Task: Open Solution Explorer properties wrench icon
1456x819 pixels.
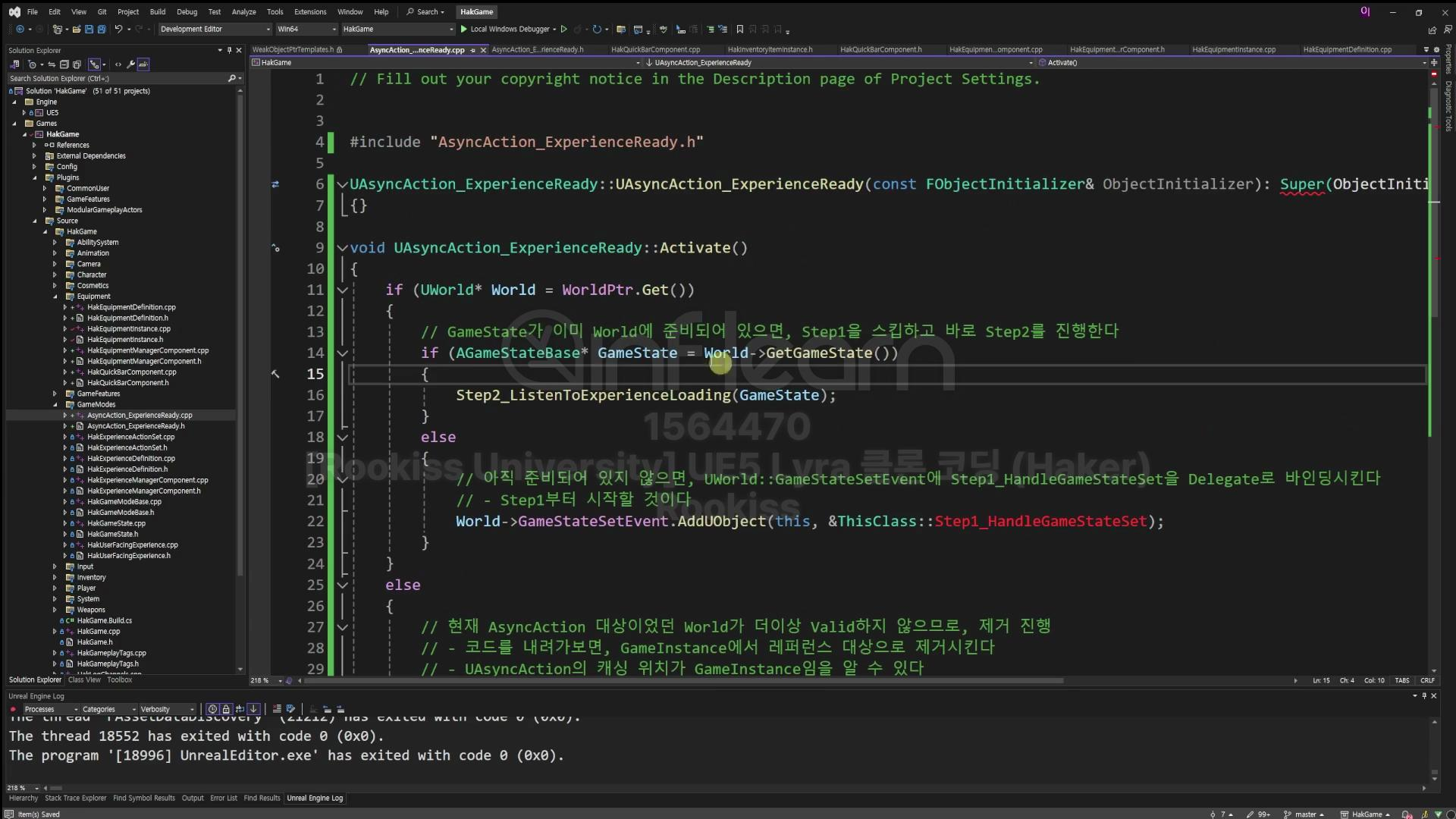Action: click(130, 64)
